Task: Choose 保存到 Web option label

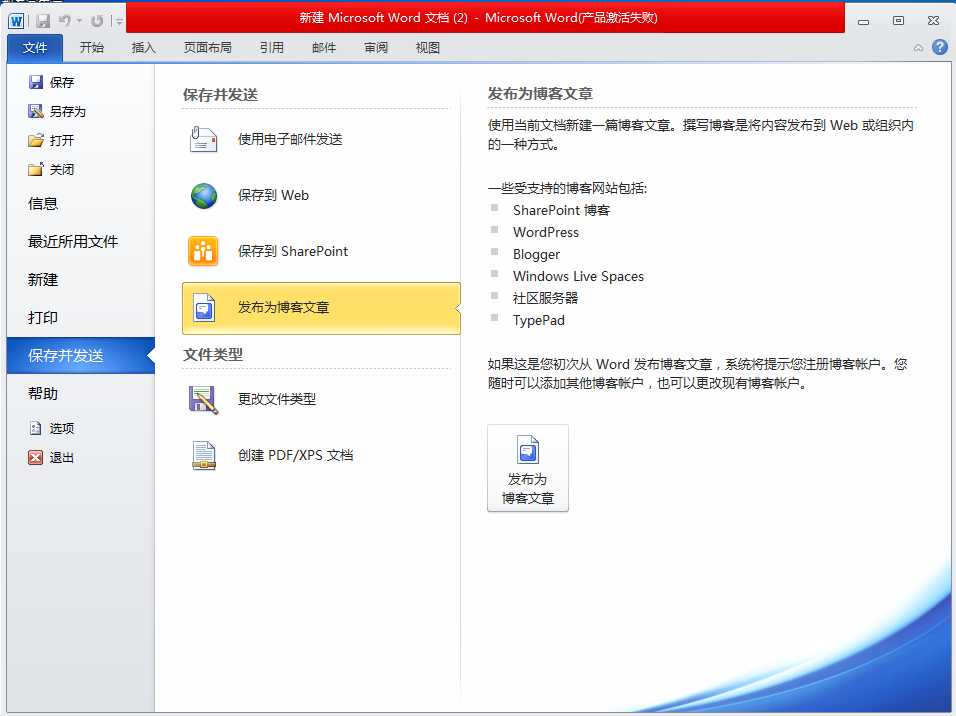Action: 273,196
